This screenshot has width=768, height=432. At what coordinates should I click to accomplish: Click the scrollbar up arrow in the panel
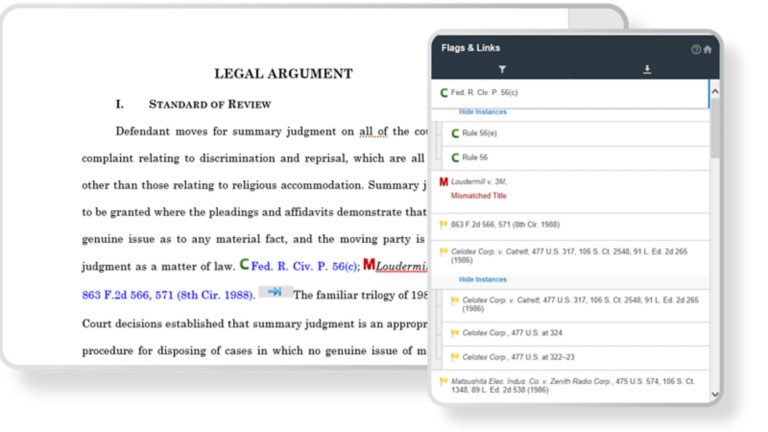(715, 92)
